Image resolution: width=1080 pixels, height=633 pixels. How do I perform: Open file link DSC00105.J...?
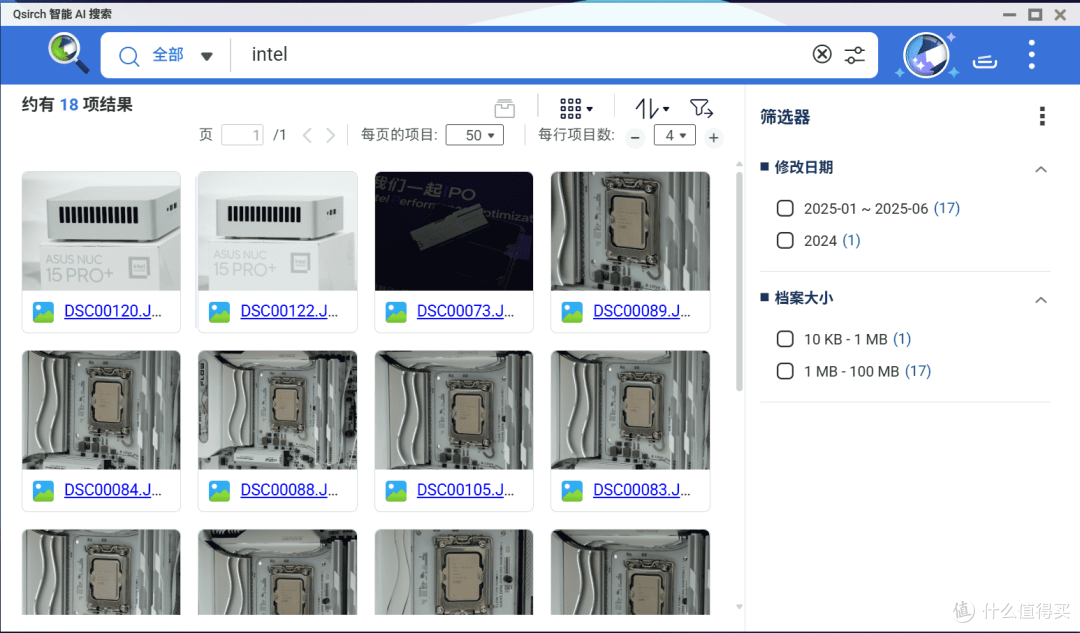coord(465,490)
